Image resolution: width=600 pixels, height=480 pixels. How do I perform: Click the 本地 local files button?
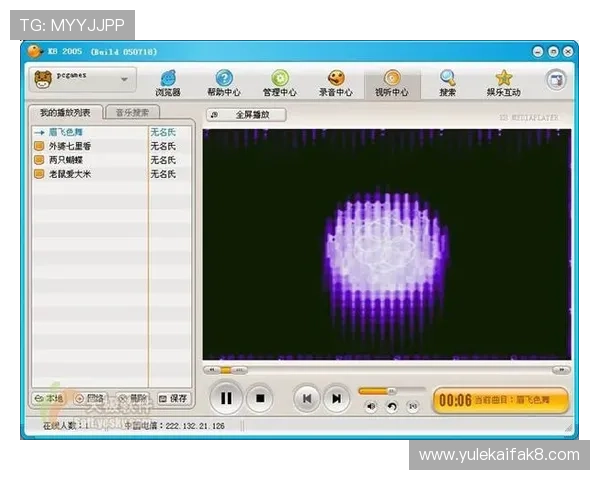[50, 398]
